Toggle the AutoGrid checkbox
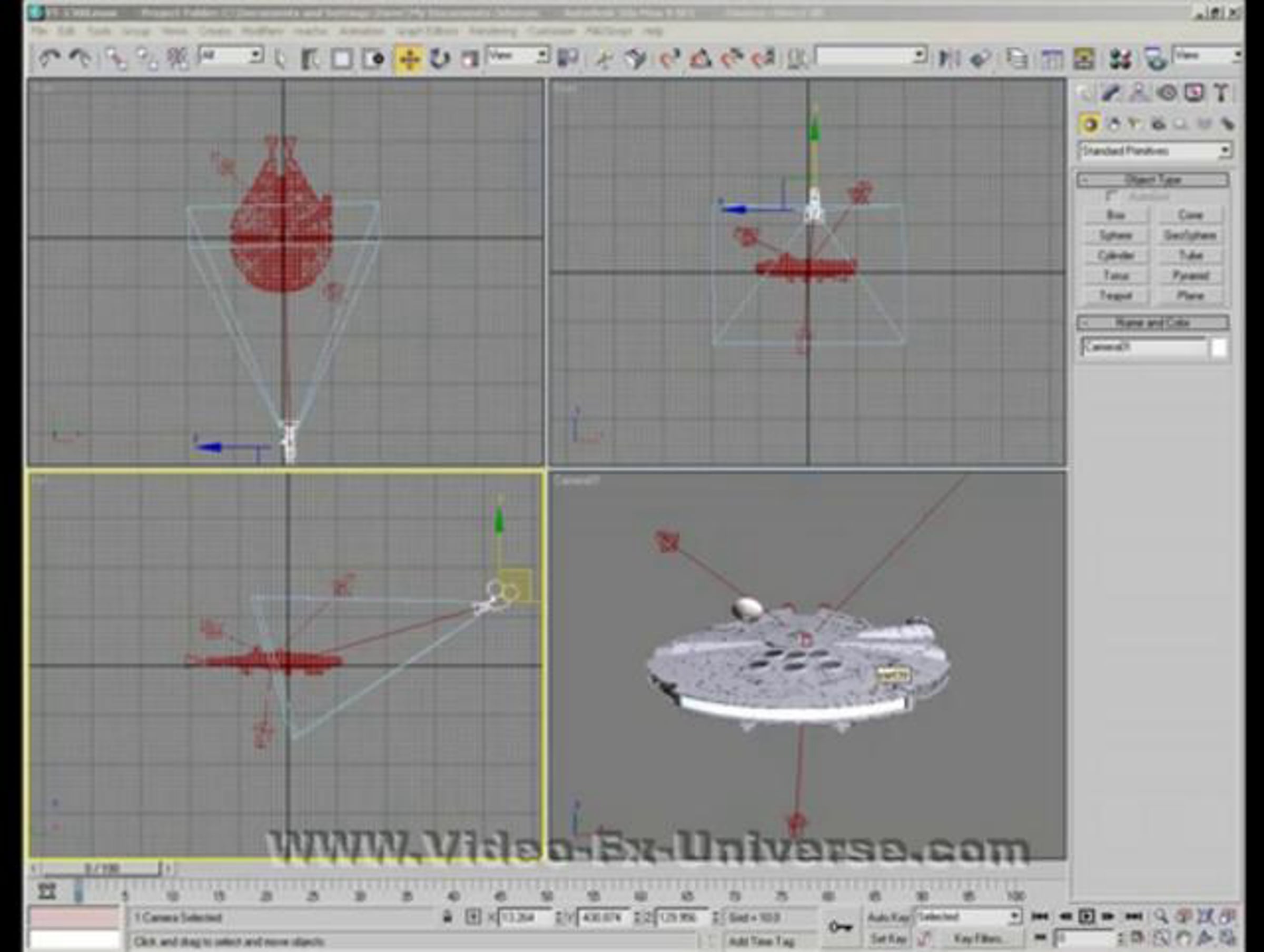 tap(1111, 196)
